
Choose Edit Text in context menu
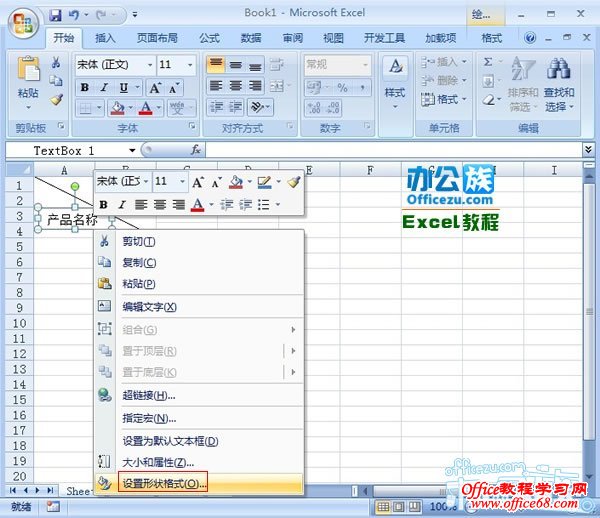[199, 307]
